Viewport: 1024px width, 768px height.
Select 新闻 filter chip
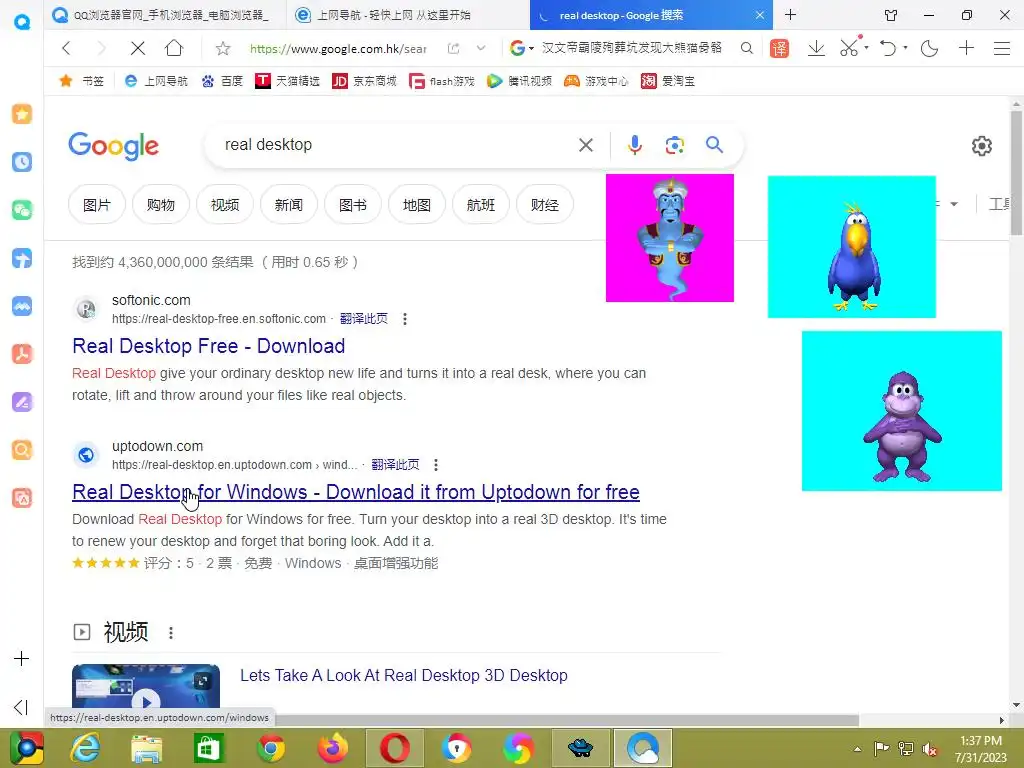[x=289, y=205]
